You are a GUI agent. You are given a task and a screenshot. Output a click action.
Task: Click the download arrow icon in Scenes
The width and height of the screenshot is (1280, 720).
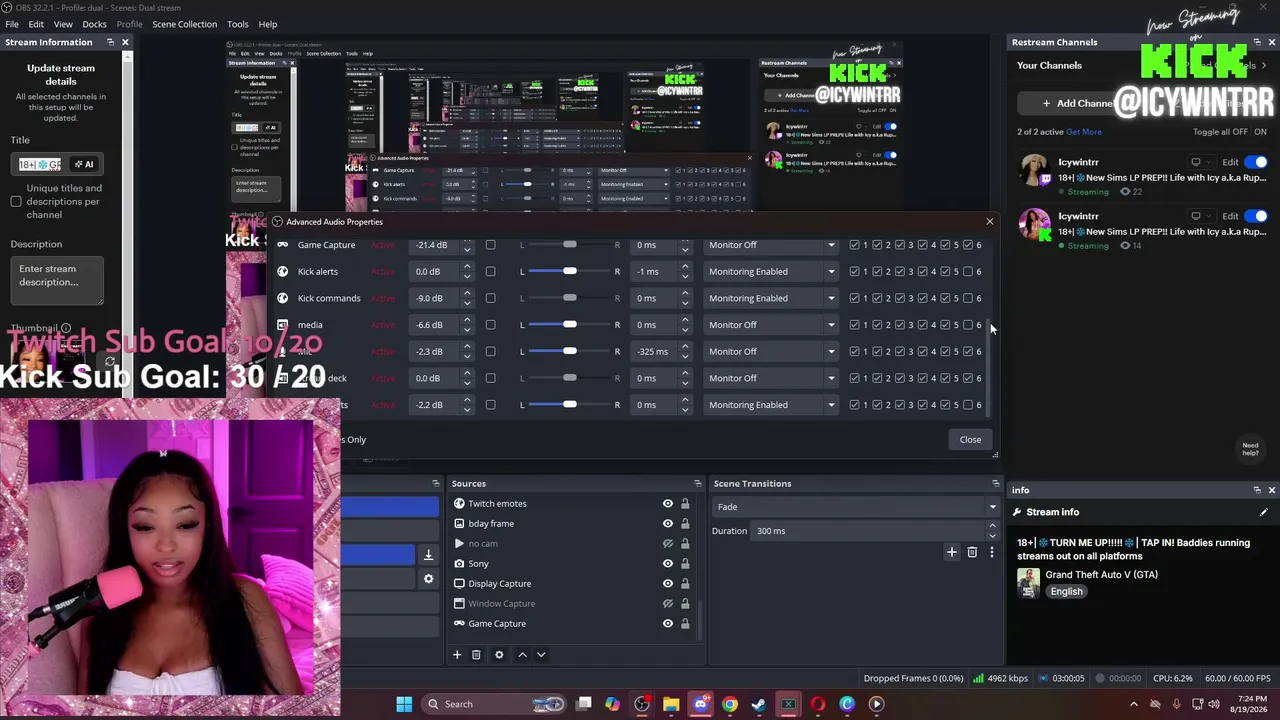click(428, 555)
